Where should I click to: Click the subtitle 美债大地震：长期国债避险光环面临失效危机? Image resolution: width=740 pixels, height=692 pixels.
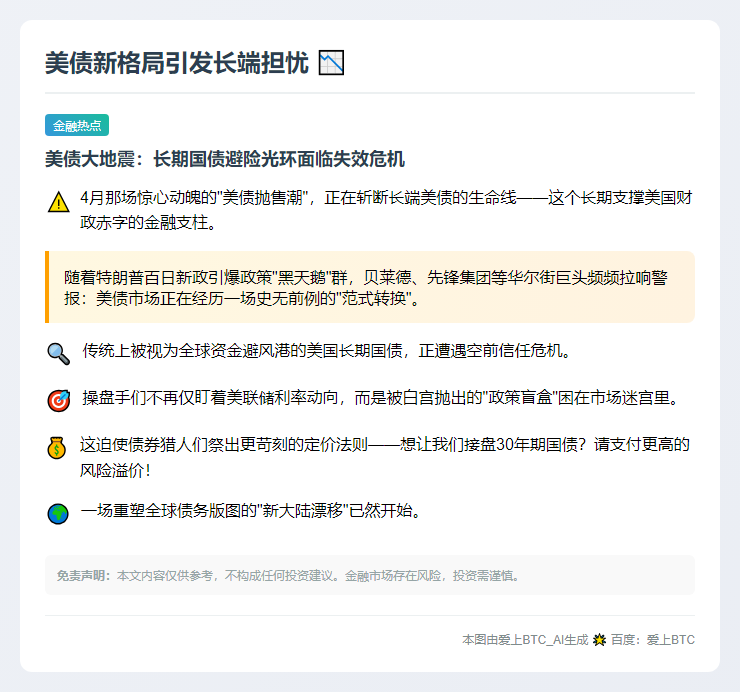pyautogui.click(x=225, y=159)
